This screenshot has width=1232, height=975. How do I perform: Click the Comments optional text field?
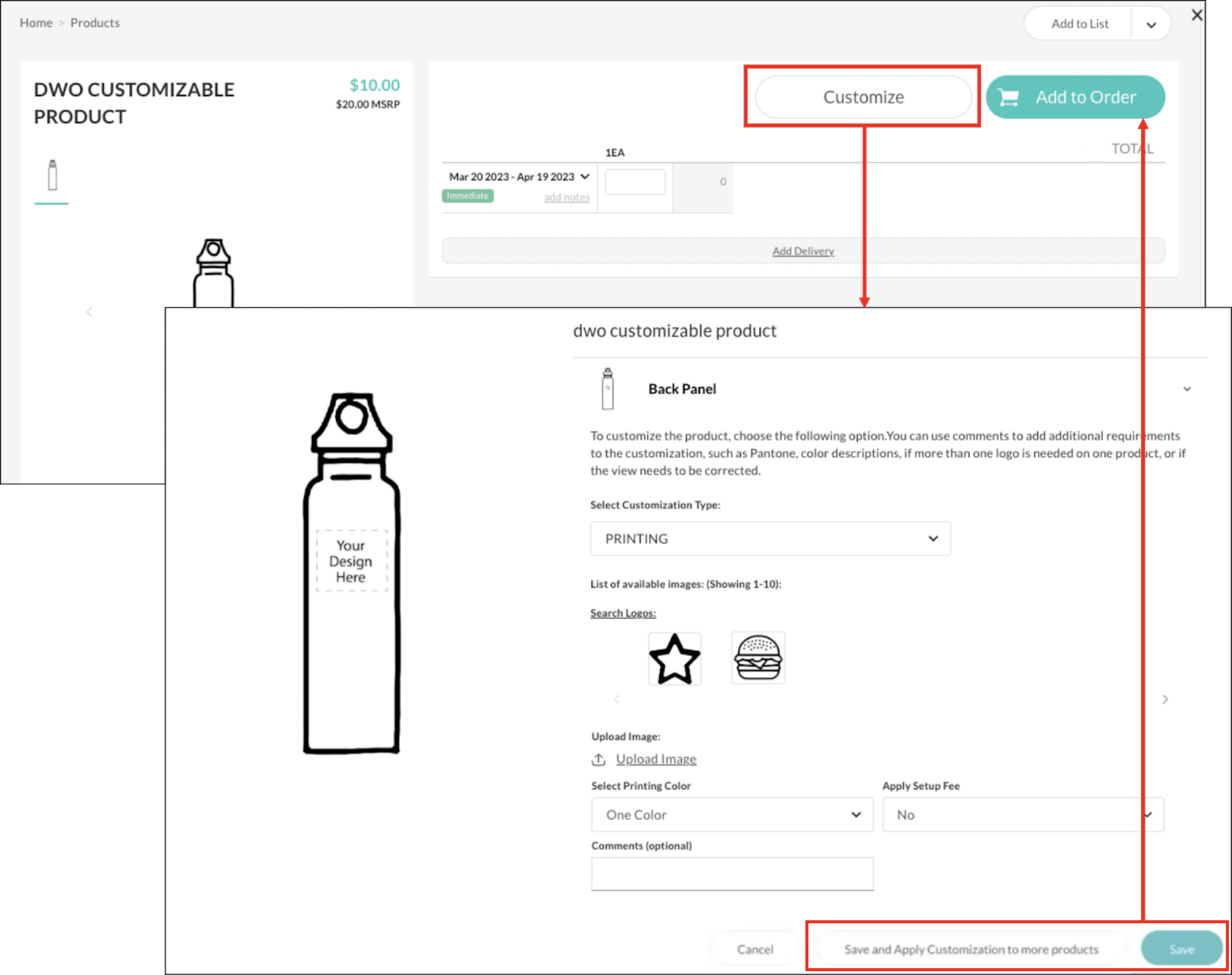[x=732, y=873]
